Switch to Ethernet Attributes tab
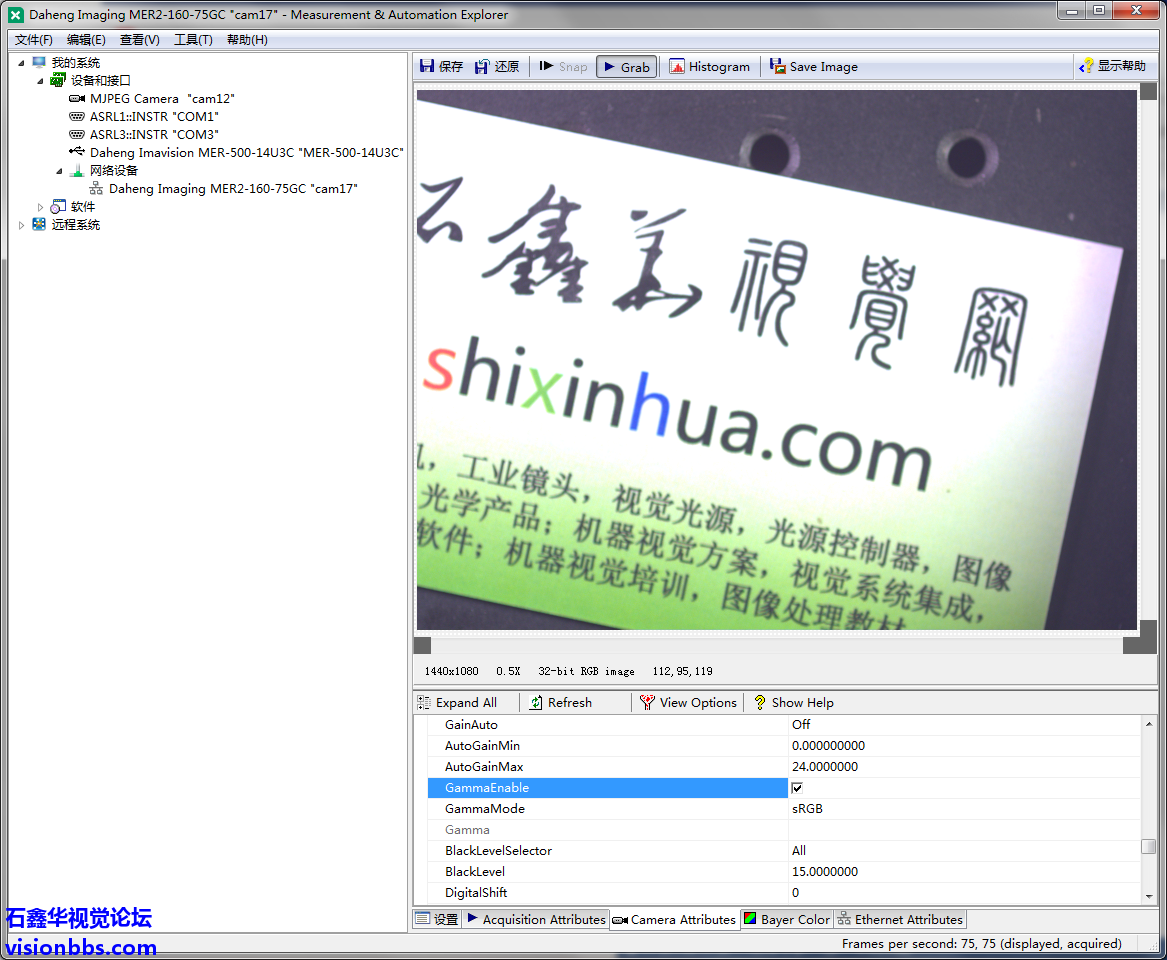 pyautogui.click(x=900, y=919)
